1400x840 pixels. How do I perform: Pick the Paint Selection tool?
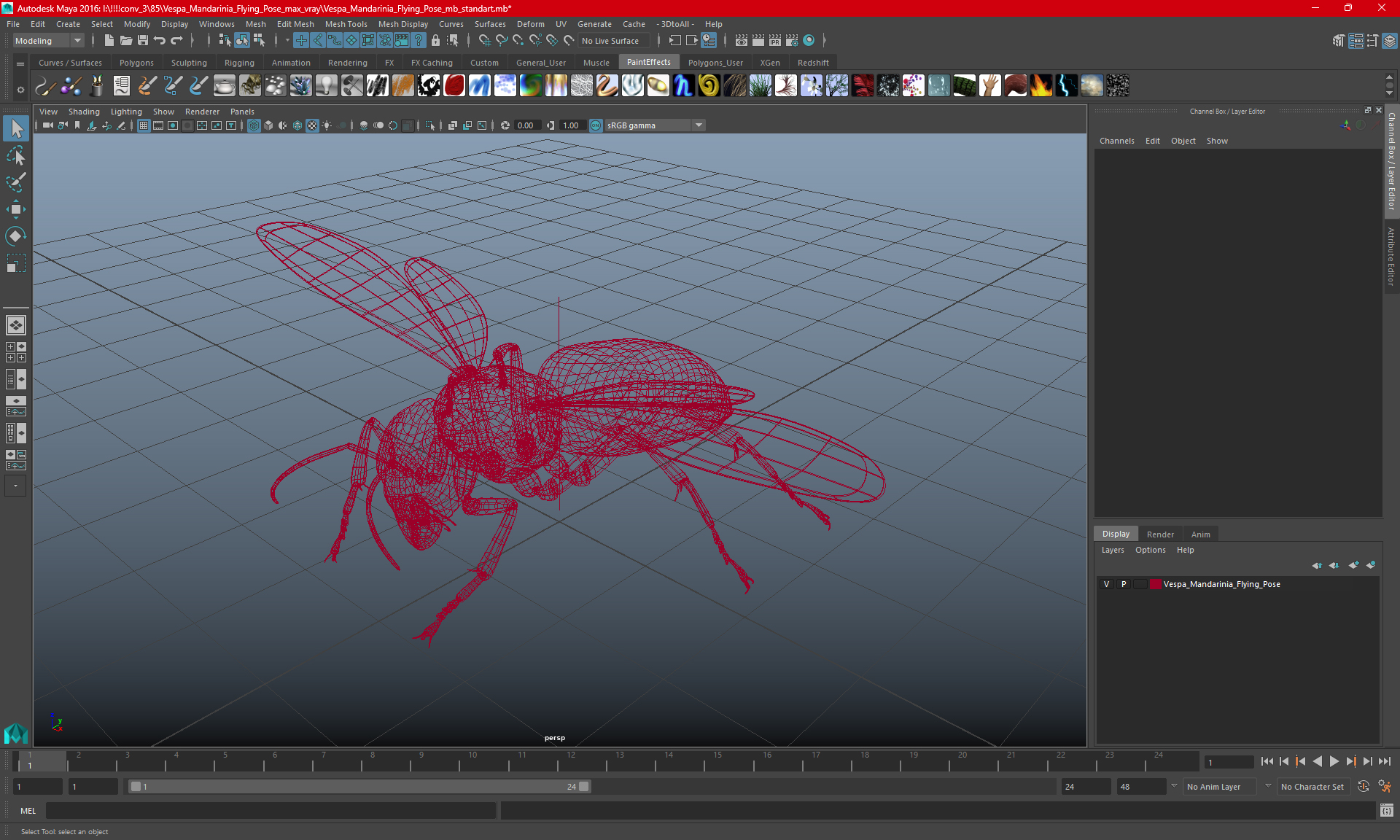click(x=15, y=182)
